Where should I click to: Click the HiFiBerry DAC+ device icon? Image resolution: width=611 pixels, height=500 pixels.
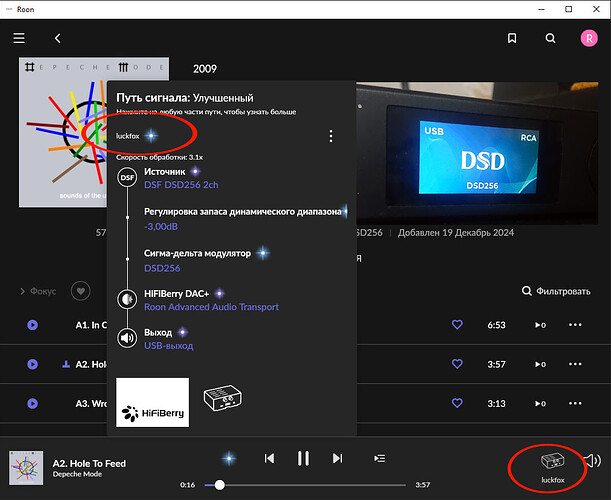pos(127,299)
